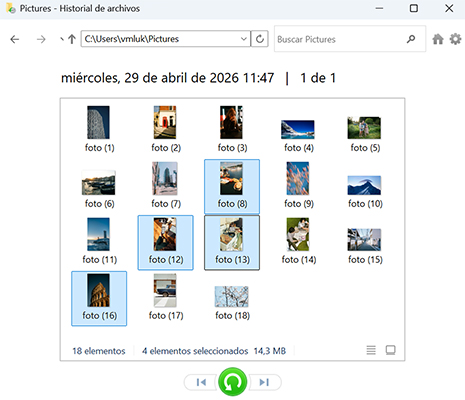Switch to large icons view

coord(390,350)
